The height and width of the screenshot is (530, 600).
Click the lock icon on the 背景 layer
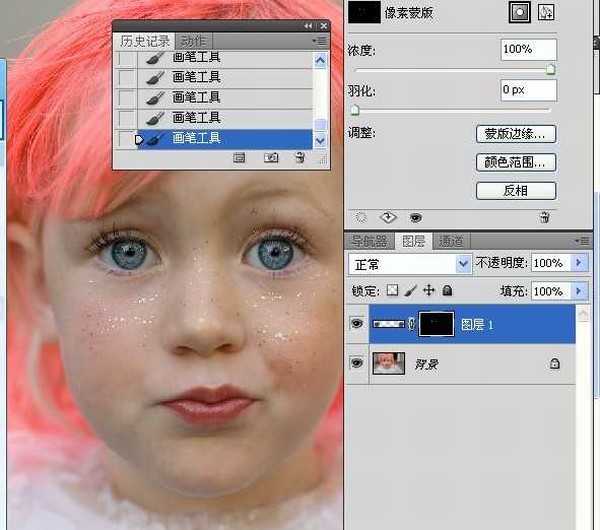(x=554, y=363)
